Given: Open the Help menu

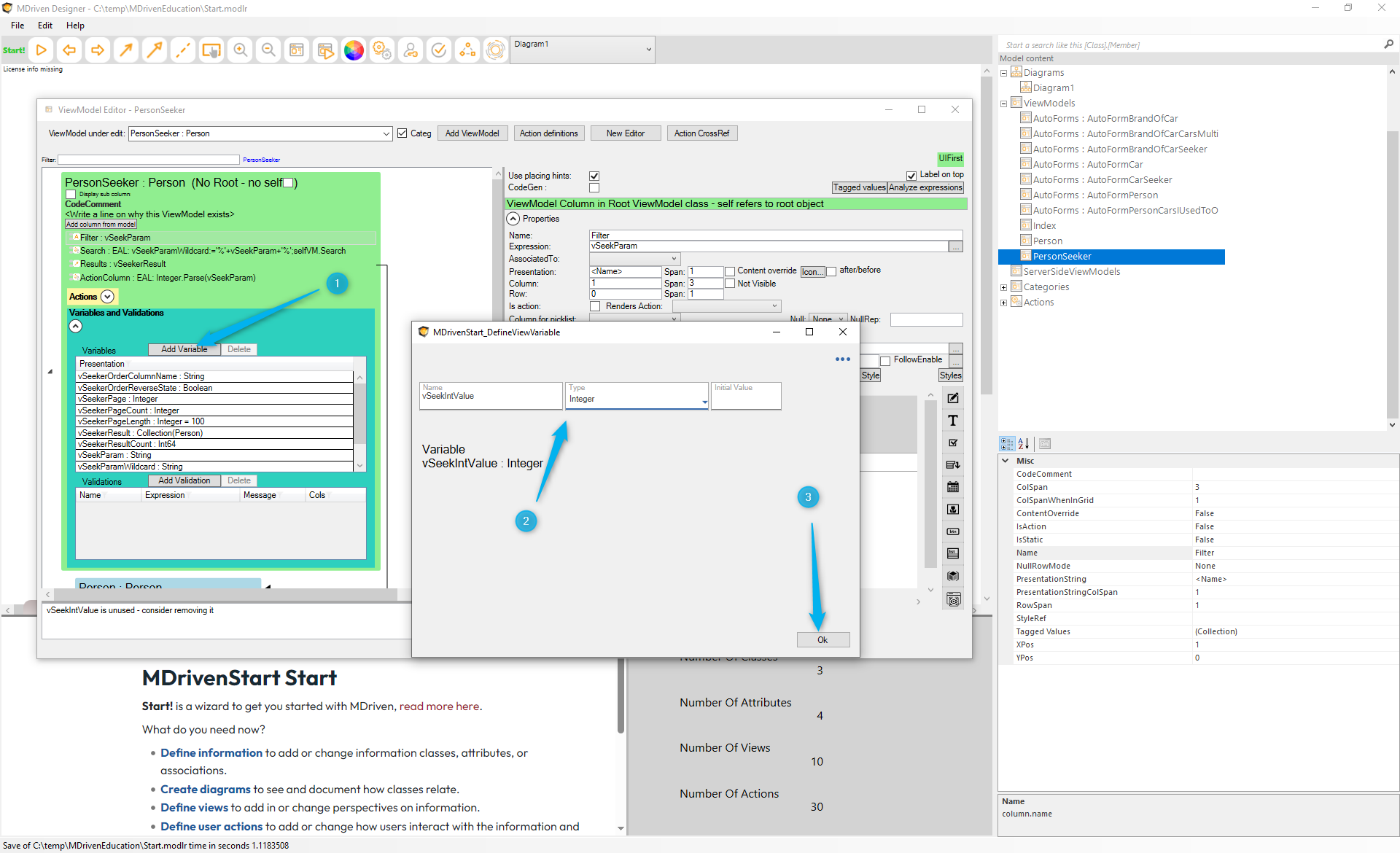Looking at the screenshot, I should coord(75,26).
